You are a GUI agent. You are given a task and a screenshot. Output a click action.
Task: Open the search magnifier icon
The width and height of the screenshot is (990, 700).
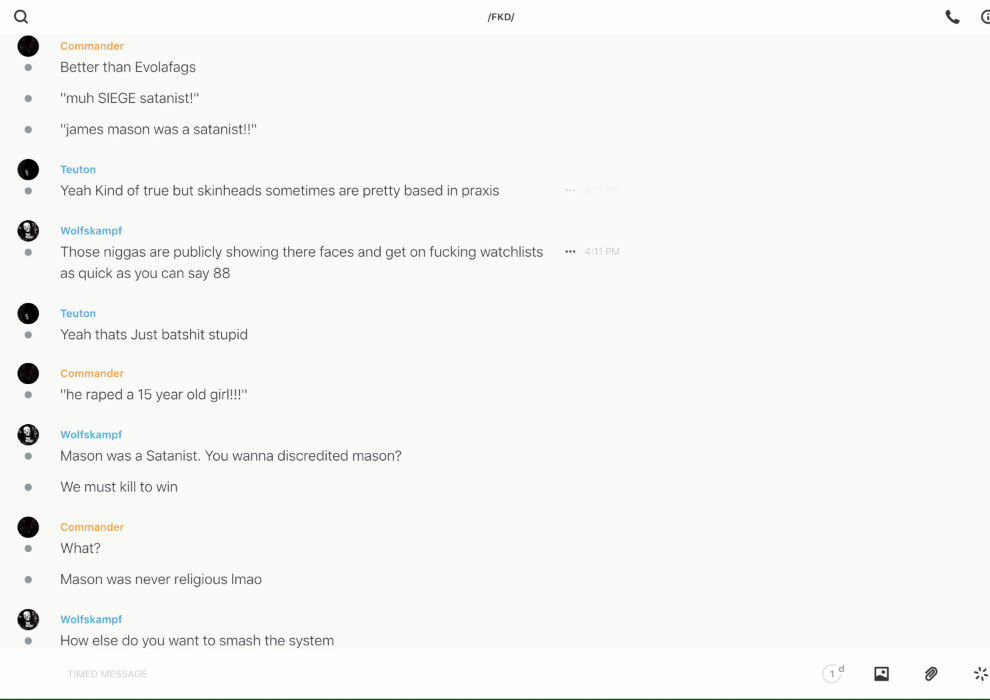pos(21,17)
